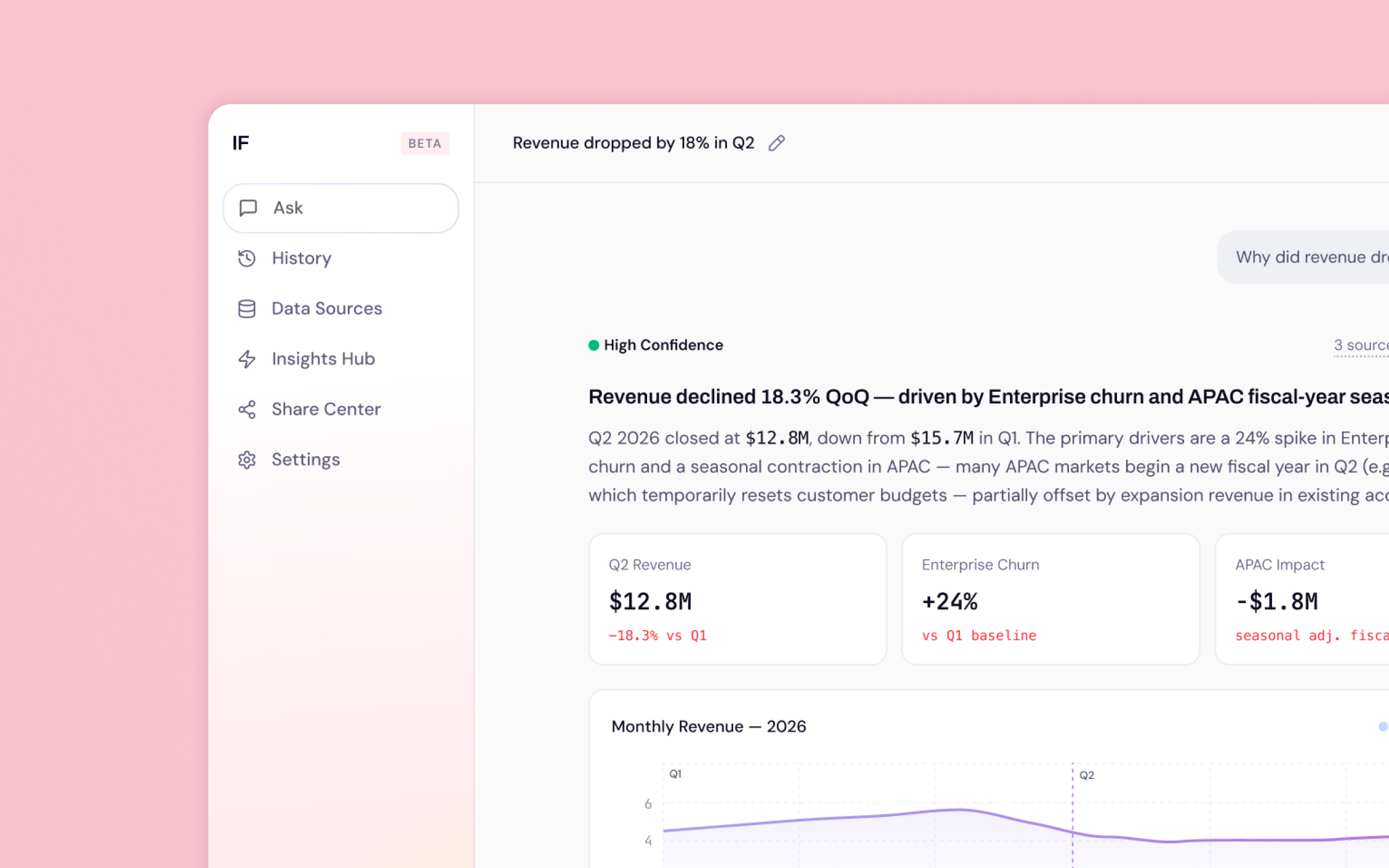Click the '-18.3% vs Q1' value
The height and width of the screenshot is (868, 1389).
coord(657,635)
